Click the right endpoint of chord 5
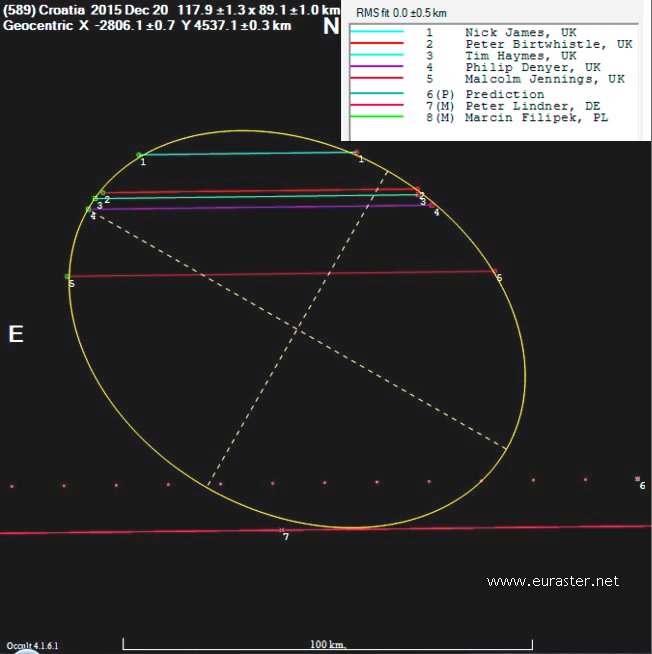The image size is (652, 654). pos(493,271)
